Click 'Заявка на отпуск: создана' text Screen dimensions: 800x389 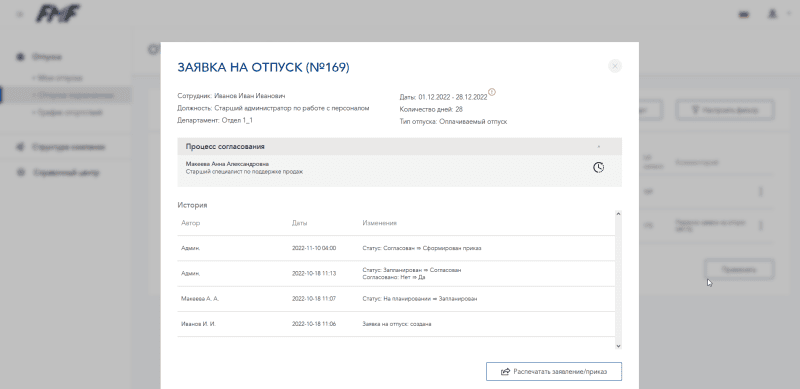coord(396,324)
